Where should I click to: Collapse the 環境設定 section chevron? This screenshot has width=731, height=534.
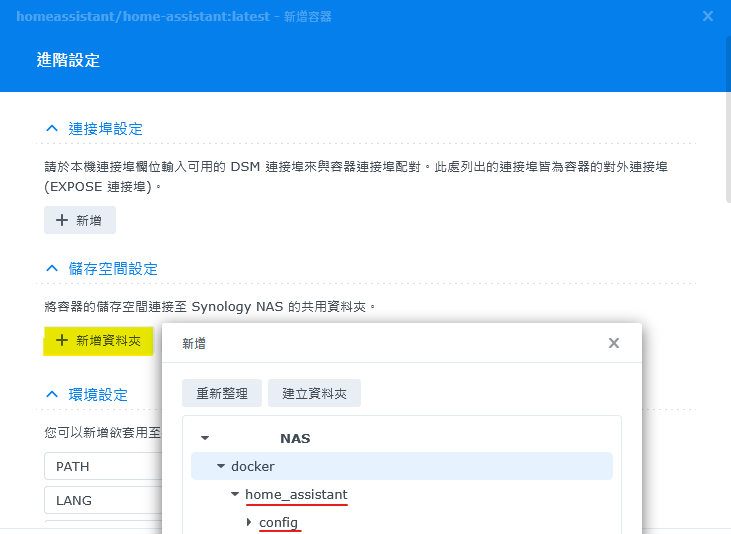point(52,395)
